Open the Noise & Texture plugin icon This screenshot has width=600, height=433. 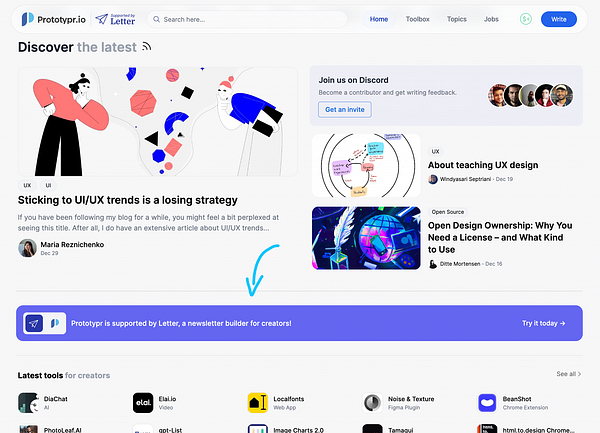pyautogui.click(x=372, y=403)
